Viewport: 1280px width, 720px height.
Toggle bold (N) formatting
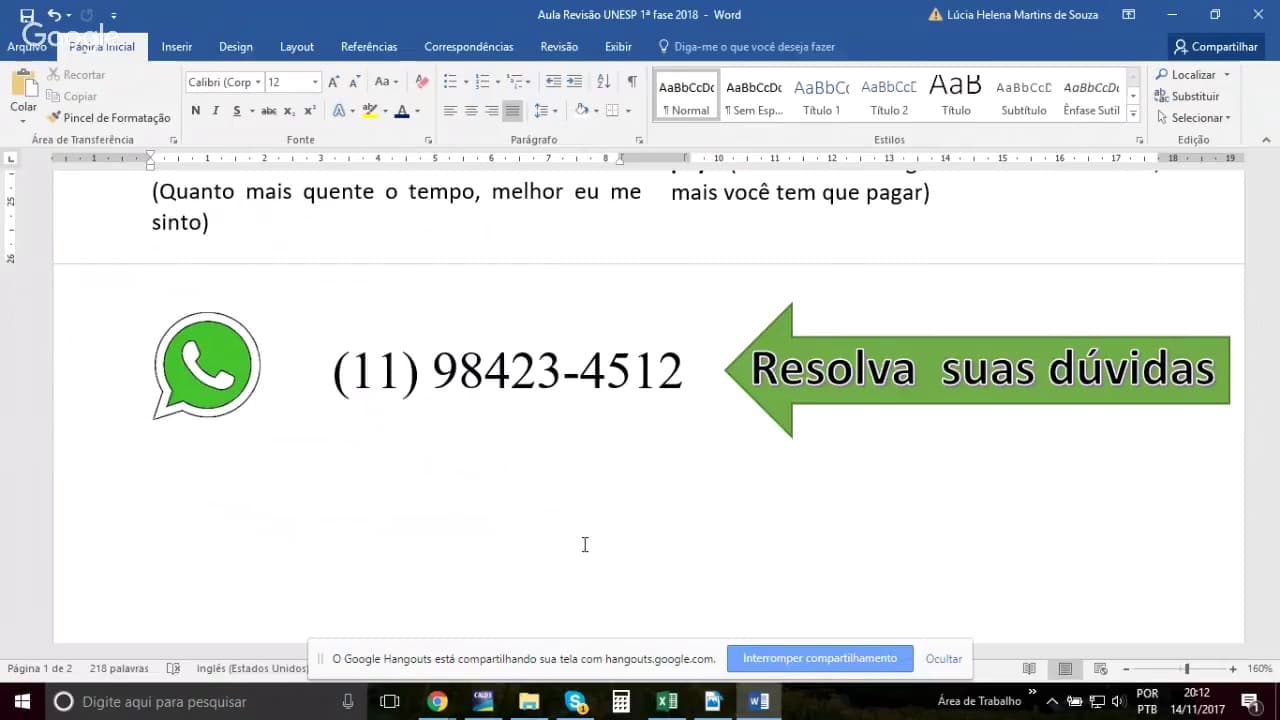[x=195, y=111]
